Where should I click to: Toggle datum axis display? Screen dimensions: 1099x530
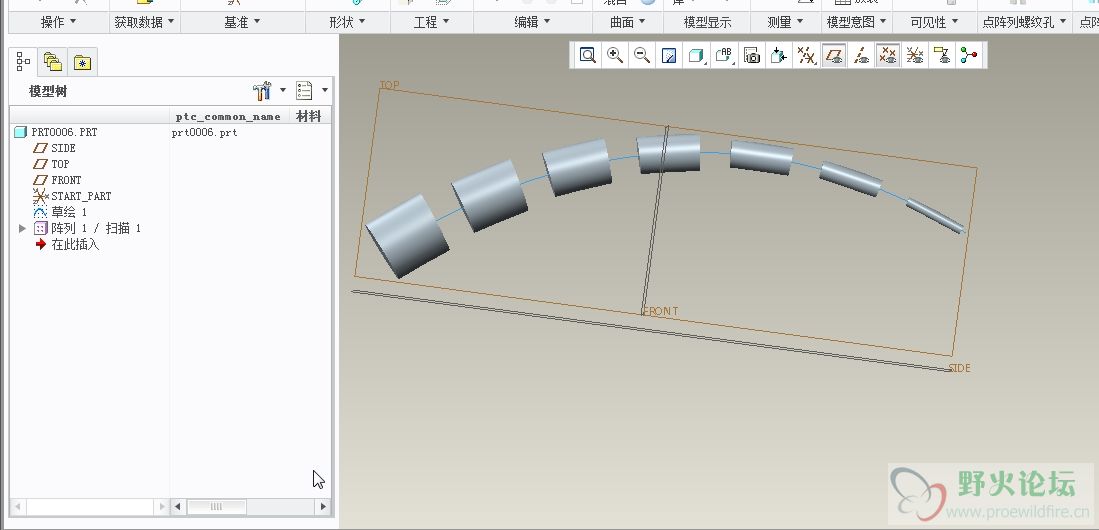pos(861,56)
